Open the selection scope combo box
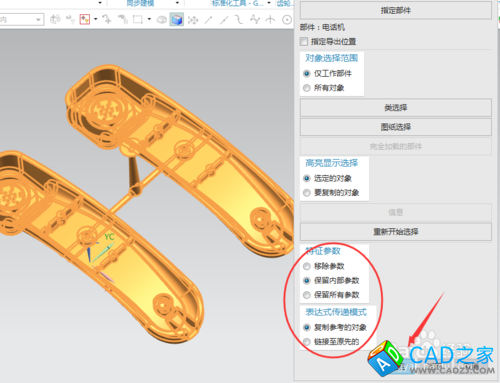 point(22,20)
